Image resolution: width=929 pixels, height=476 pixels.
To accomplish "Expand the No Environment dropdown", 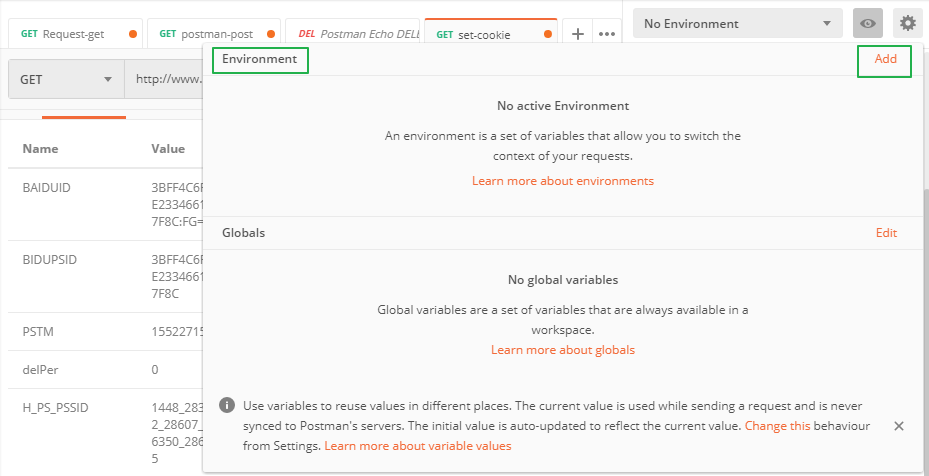I will coord(739,23).
